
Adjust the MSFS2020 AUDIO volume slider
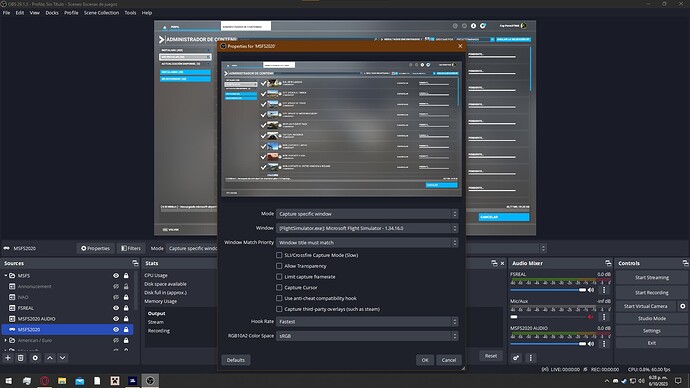[x=548, y=344]
